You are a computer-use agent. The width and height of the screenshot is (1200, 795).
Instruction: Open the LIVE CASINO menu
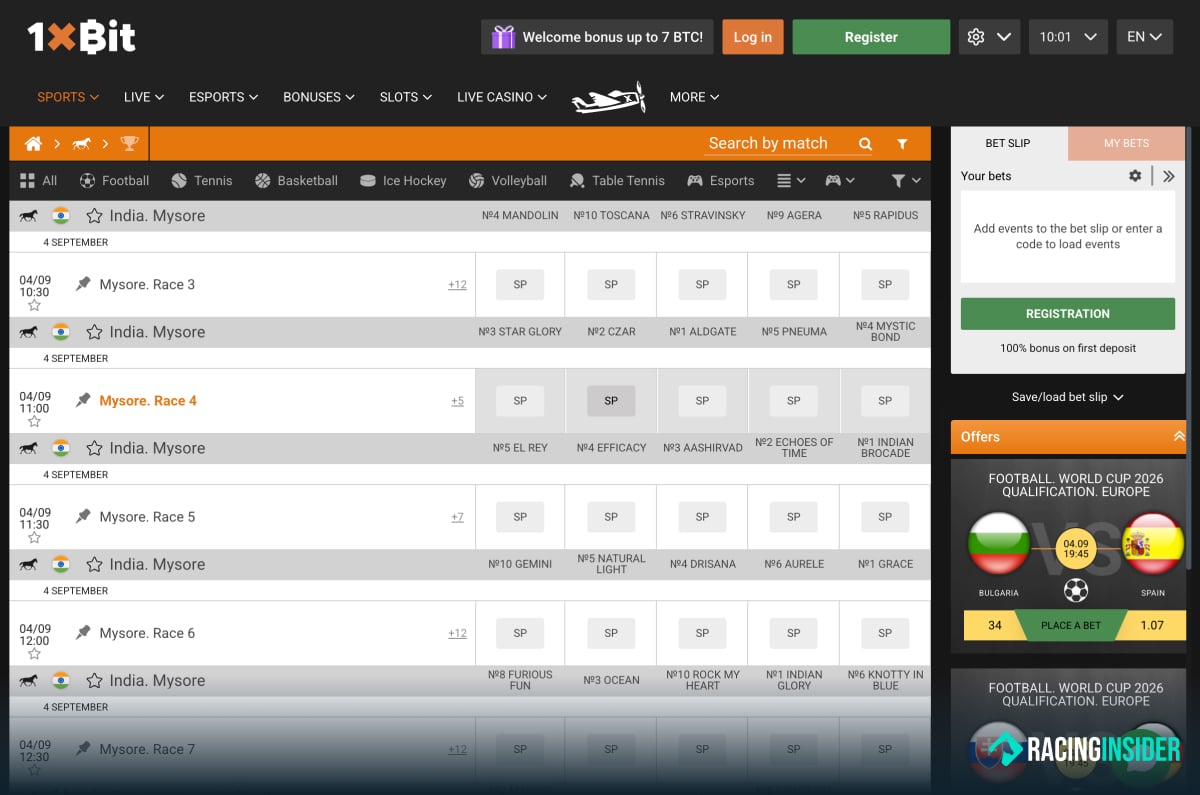tap(502, 97)
